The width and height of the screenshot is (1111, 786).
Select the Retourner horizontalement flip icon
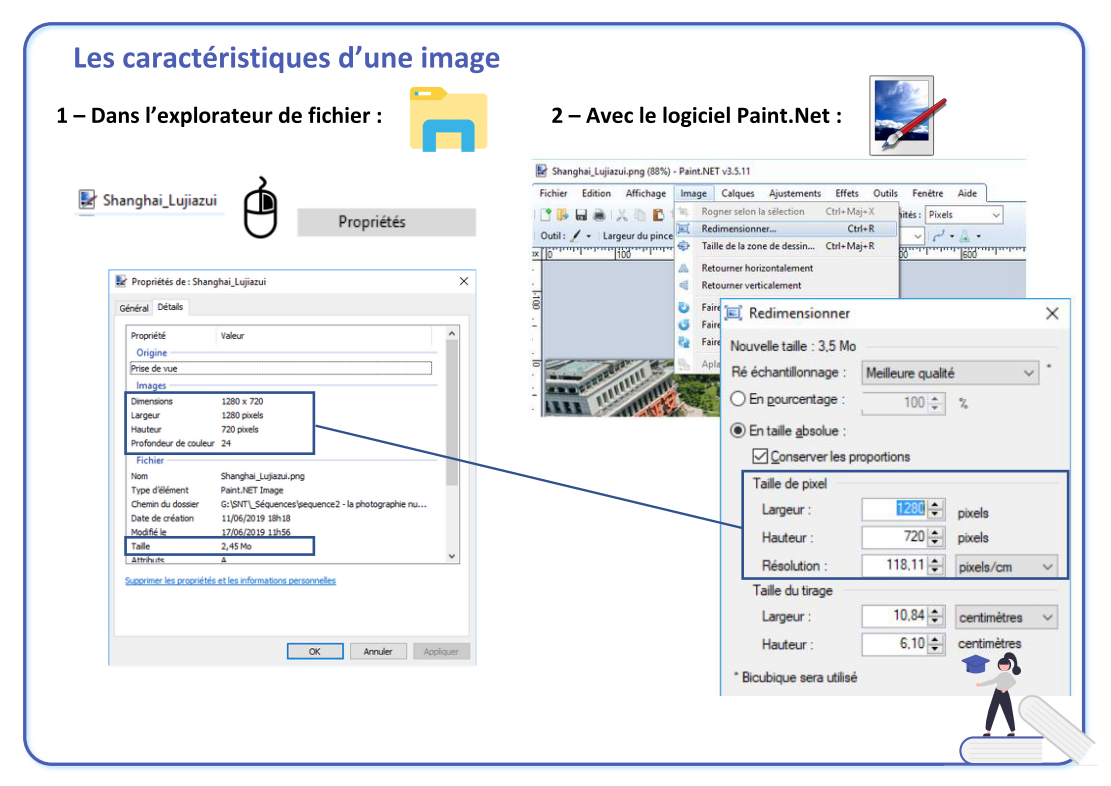click(681, 268)
